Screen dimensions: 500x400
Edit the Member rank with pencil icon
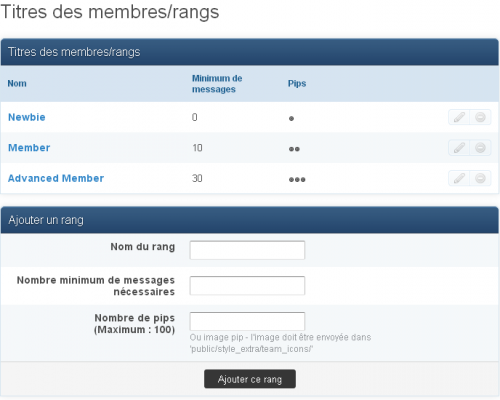[459, 148]
